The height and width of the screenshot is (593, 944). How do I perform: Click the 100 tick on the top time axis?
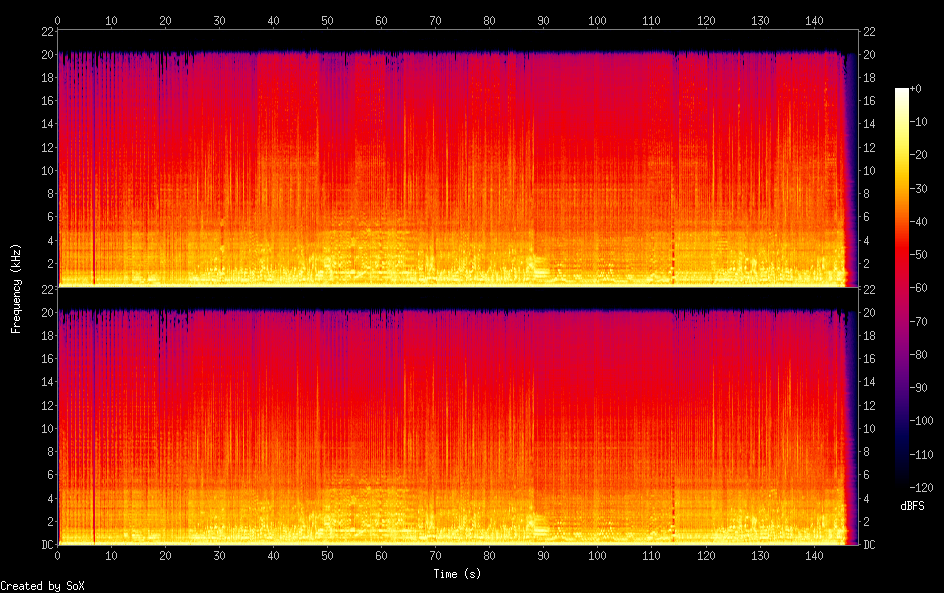pos(597,20)
